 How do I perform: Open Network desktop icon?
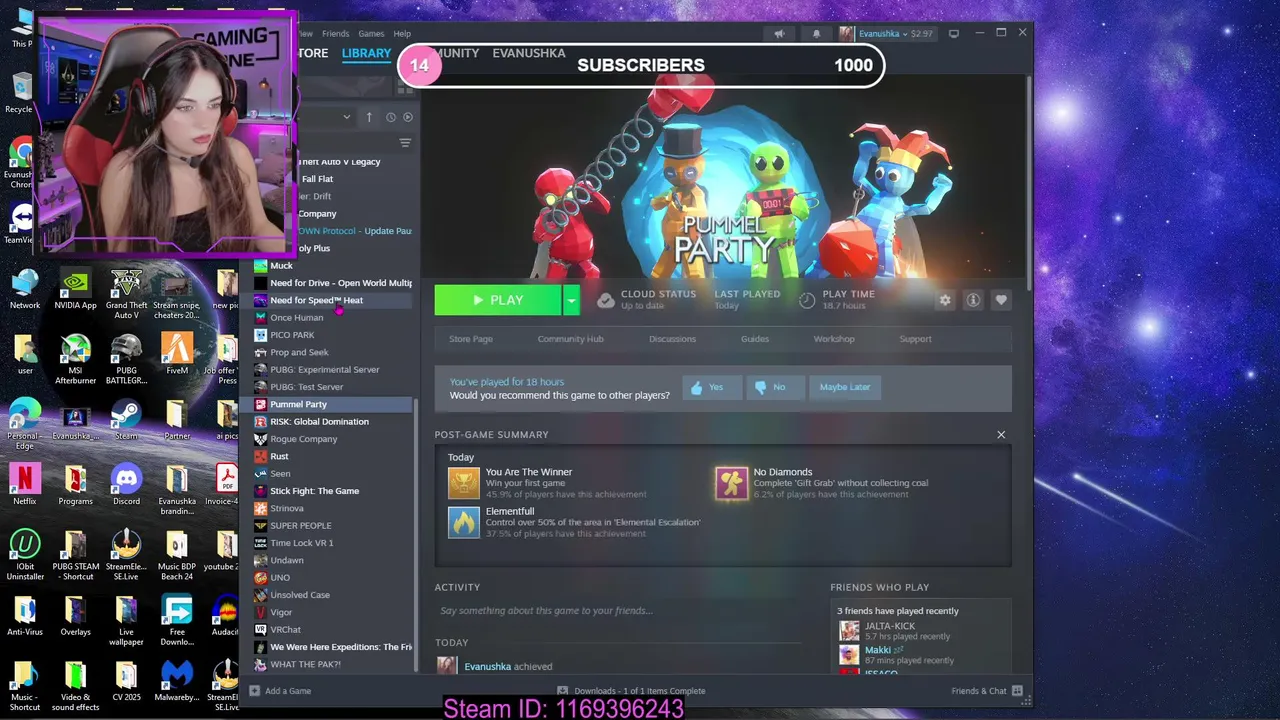25,290
